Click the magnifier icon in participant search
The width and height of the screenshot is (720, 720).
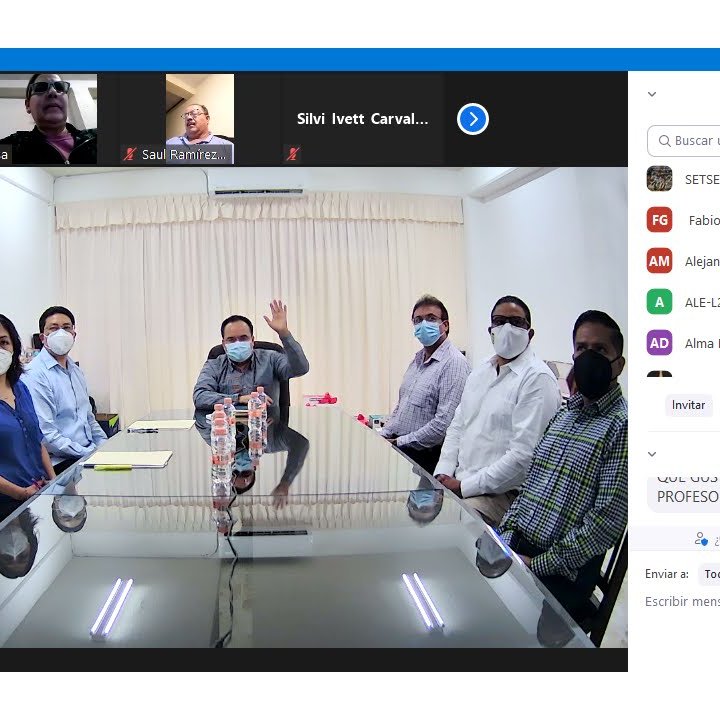click(663, 141)
